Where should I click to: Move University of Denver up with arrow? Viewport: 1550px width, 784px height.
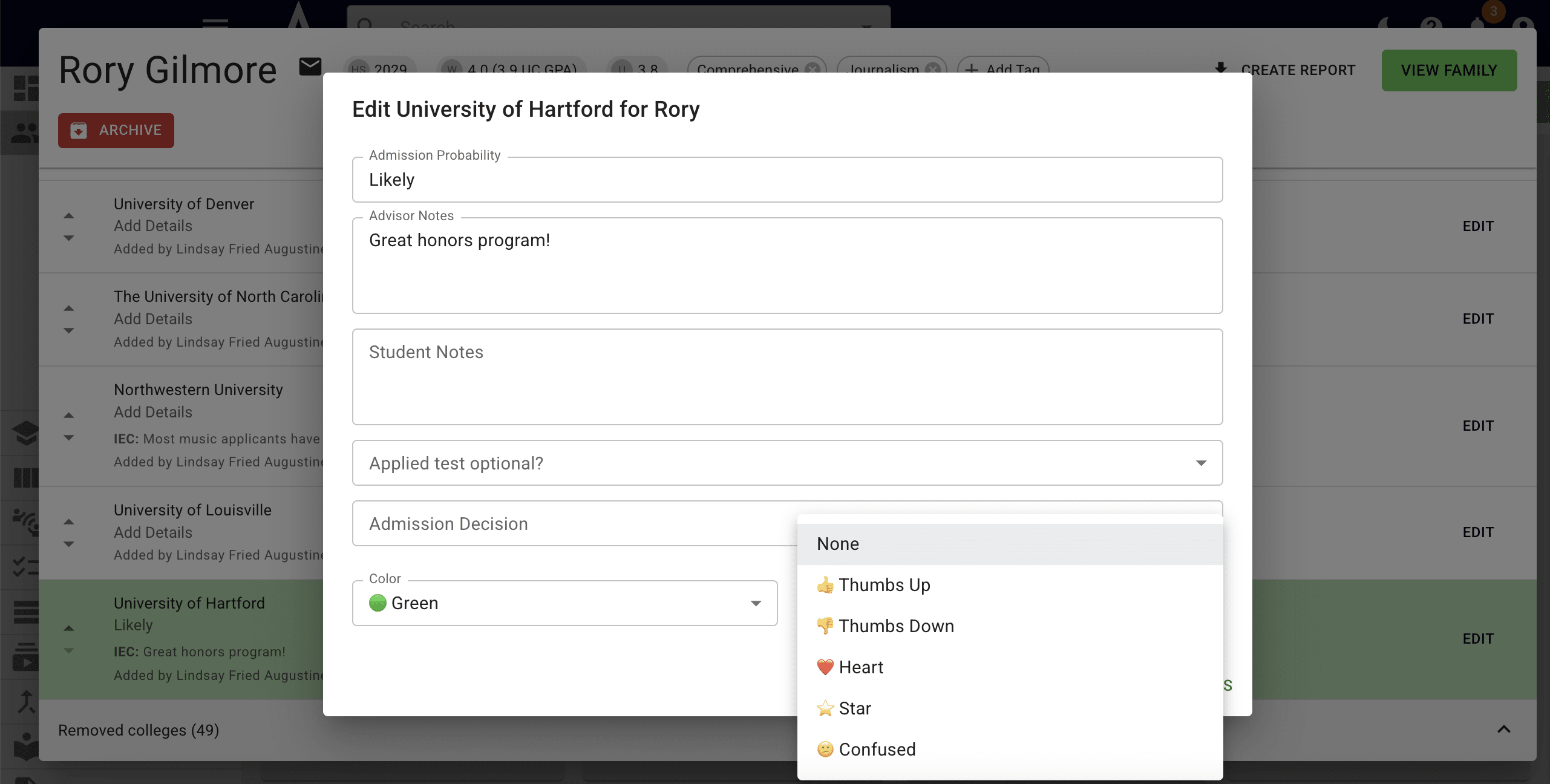pyautogui.click(x=69, y=215)
